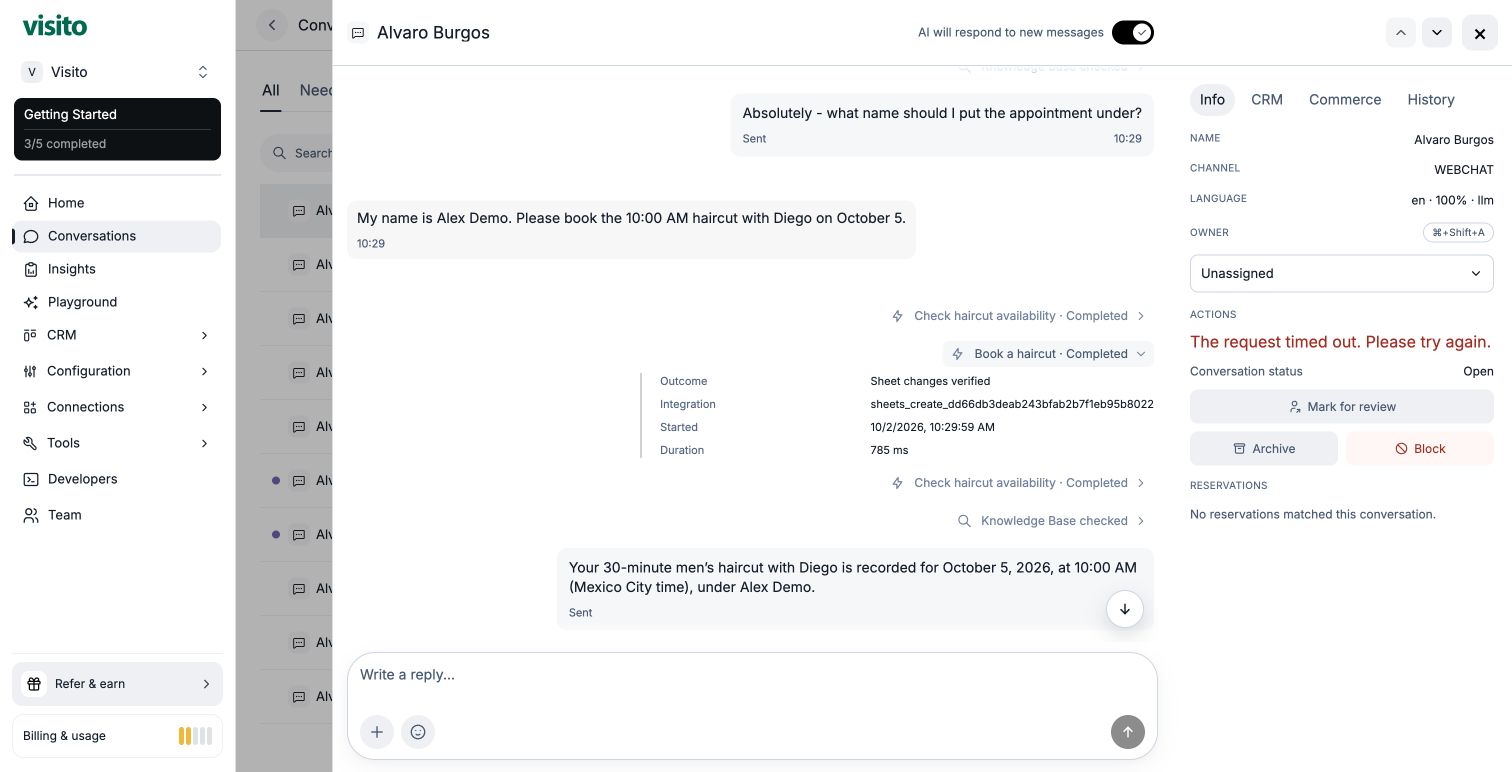The width and height of the screenshot is (1512, 772).
Task: Open the Developers page
Action: pyautogui.click(x=117, y=479)
